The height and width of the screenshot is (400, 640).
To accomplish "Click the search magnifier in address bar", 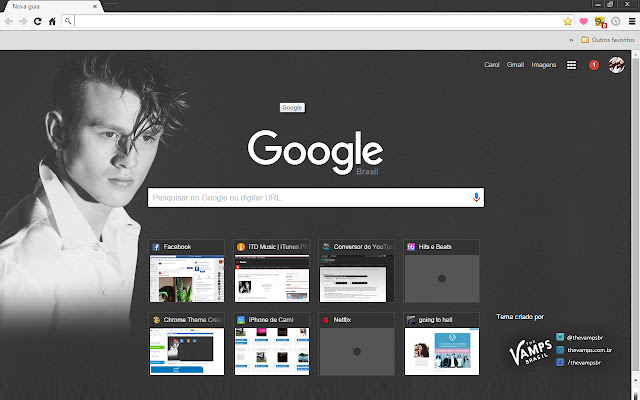I will coord(68,21).
